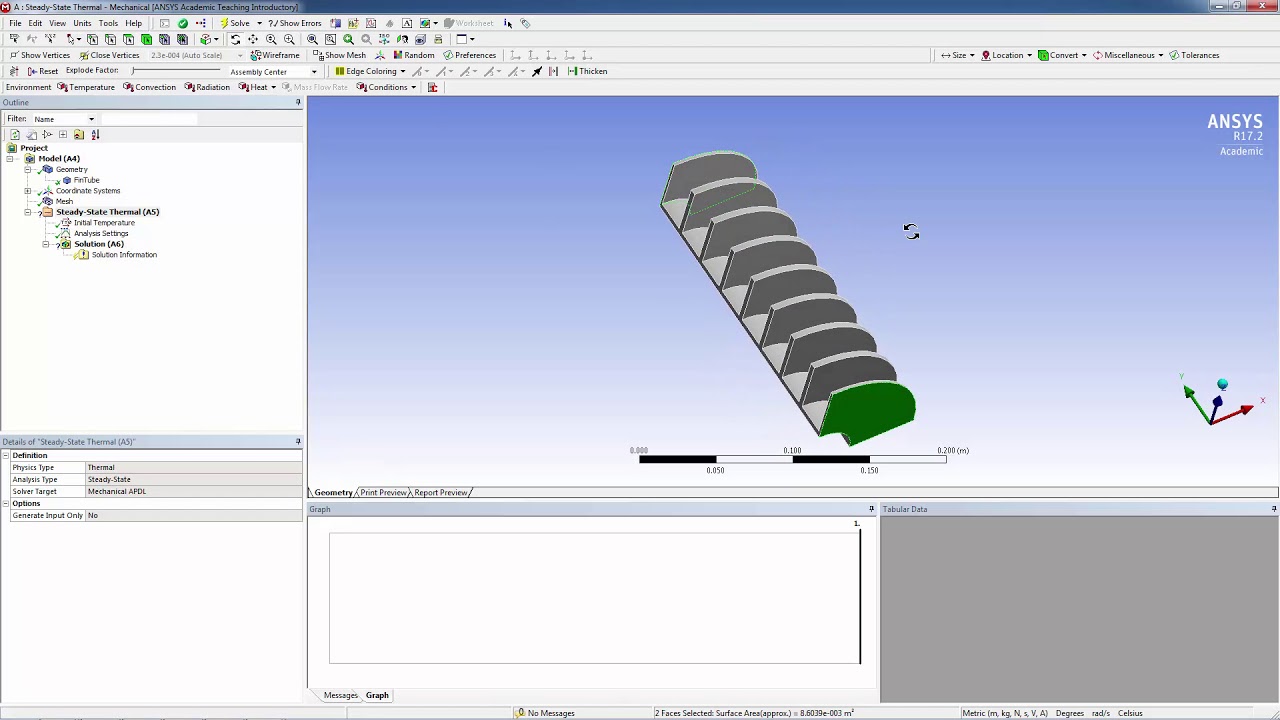
Task: Toggle Show Mesh display
Action: (x=339, y=55)
